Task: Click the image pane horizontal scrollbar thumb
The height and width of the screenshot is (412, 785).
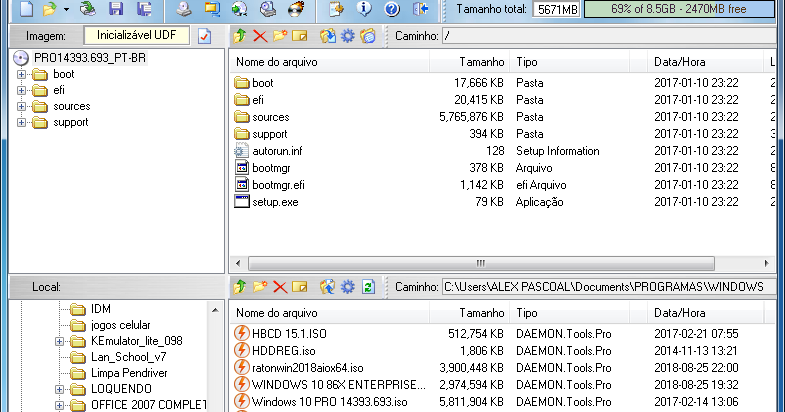Action: coord(481,263)
